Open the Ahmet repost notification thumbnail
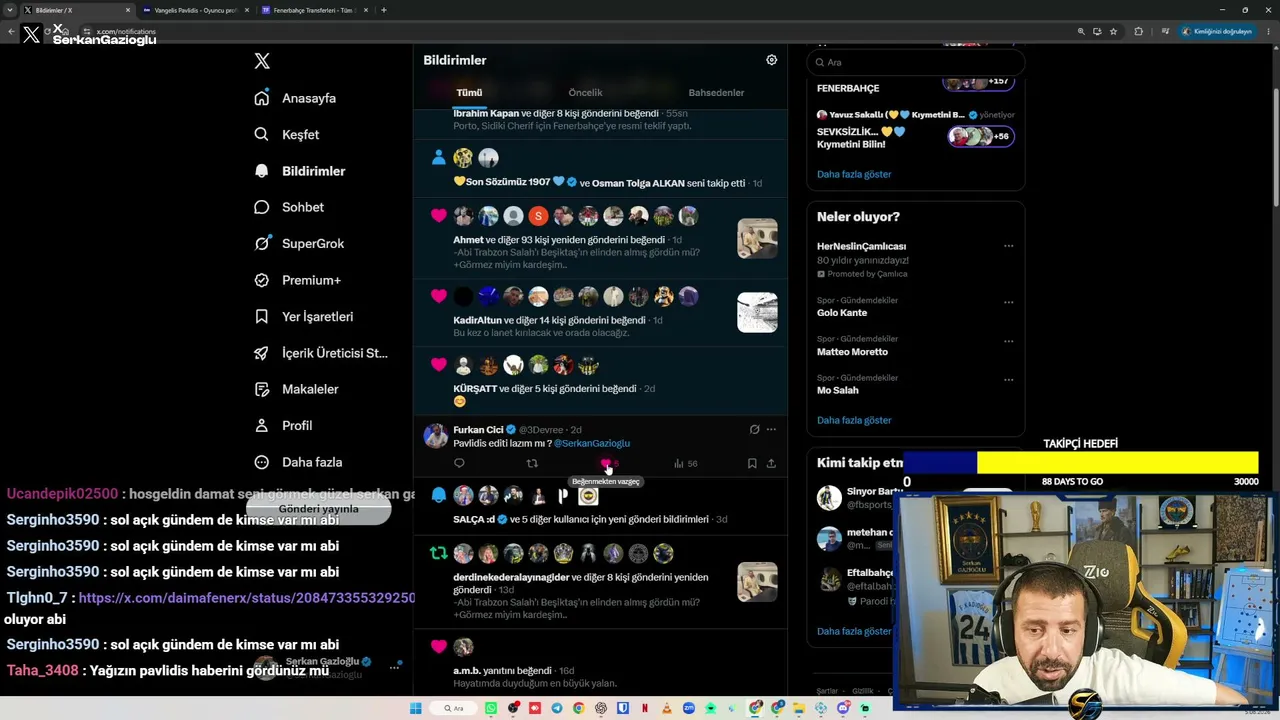 (757, 238)
